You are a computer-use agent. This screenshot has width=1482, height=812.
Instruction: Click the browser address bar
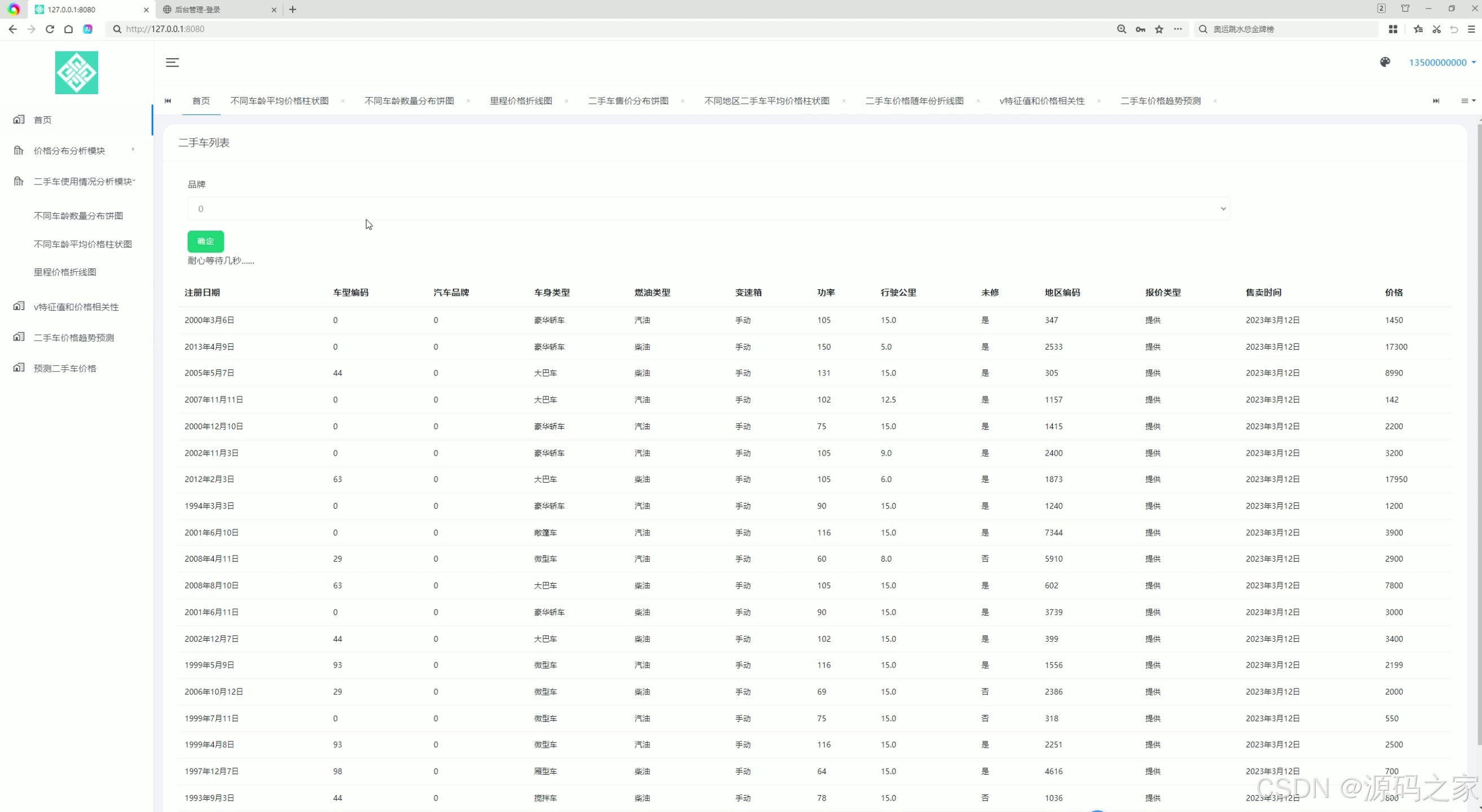(575, 29)
